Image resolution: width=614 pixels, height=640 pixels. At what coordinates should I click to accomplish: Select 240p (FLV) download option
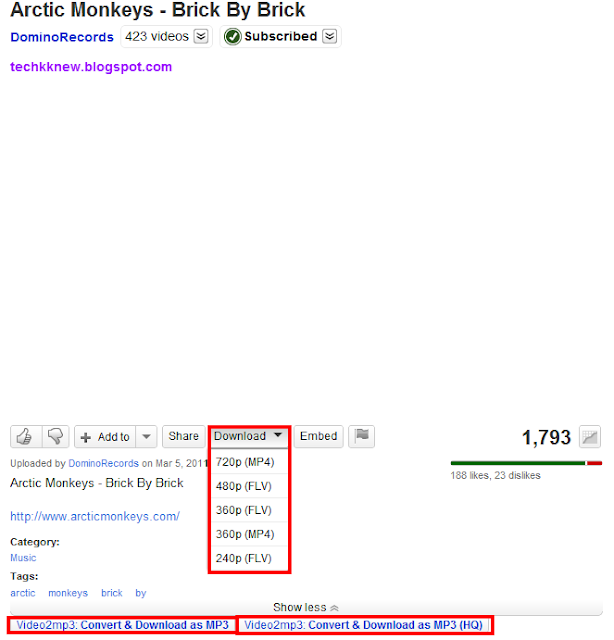[x=249, y=558]
